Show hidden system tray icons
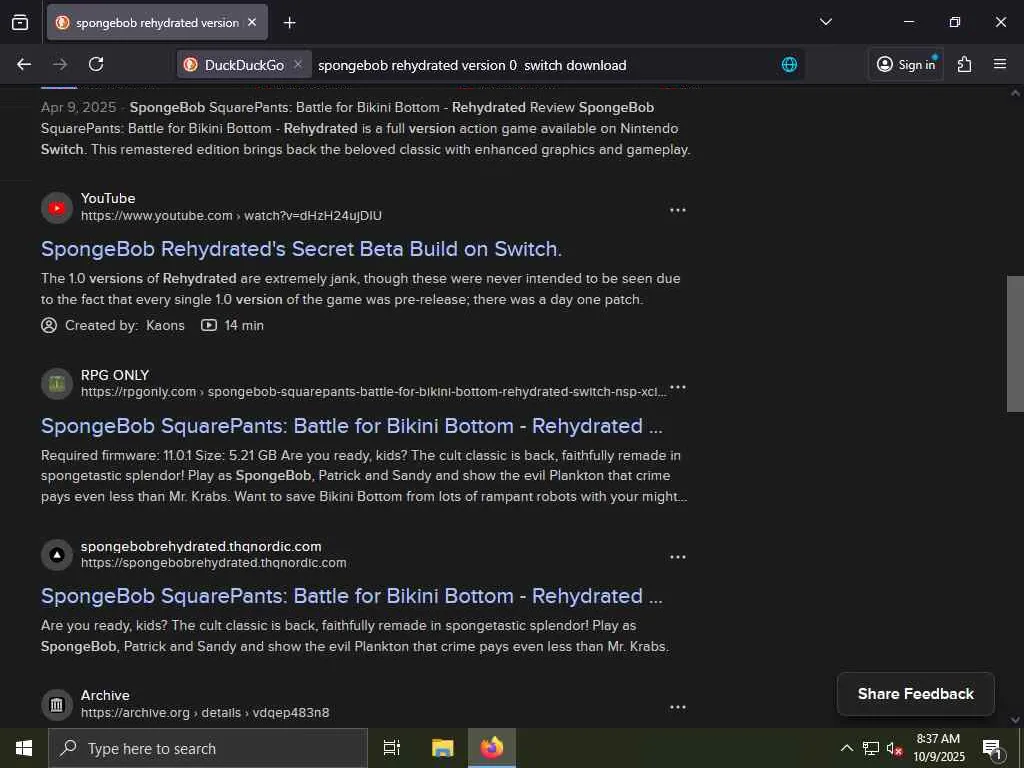1024x768 pixels. [x=846, y=748]
